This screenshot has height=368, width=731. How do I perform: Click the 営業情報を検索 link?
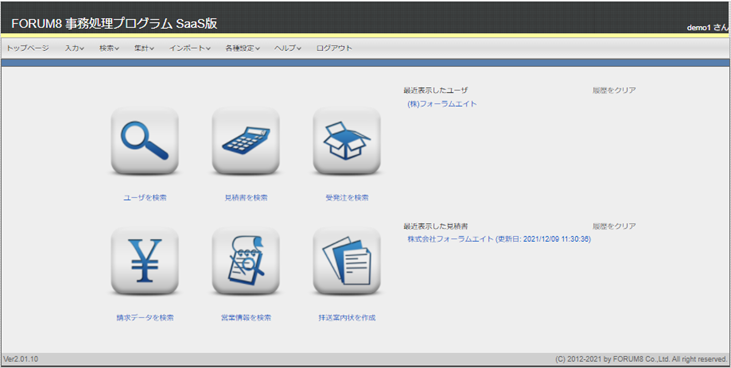246,318
